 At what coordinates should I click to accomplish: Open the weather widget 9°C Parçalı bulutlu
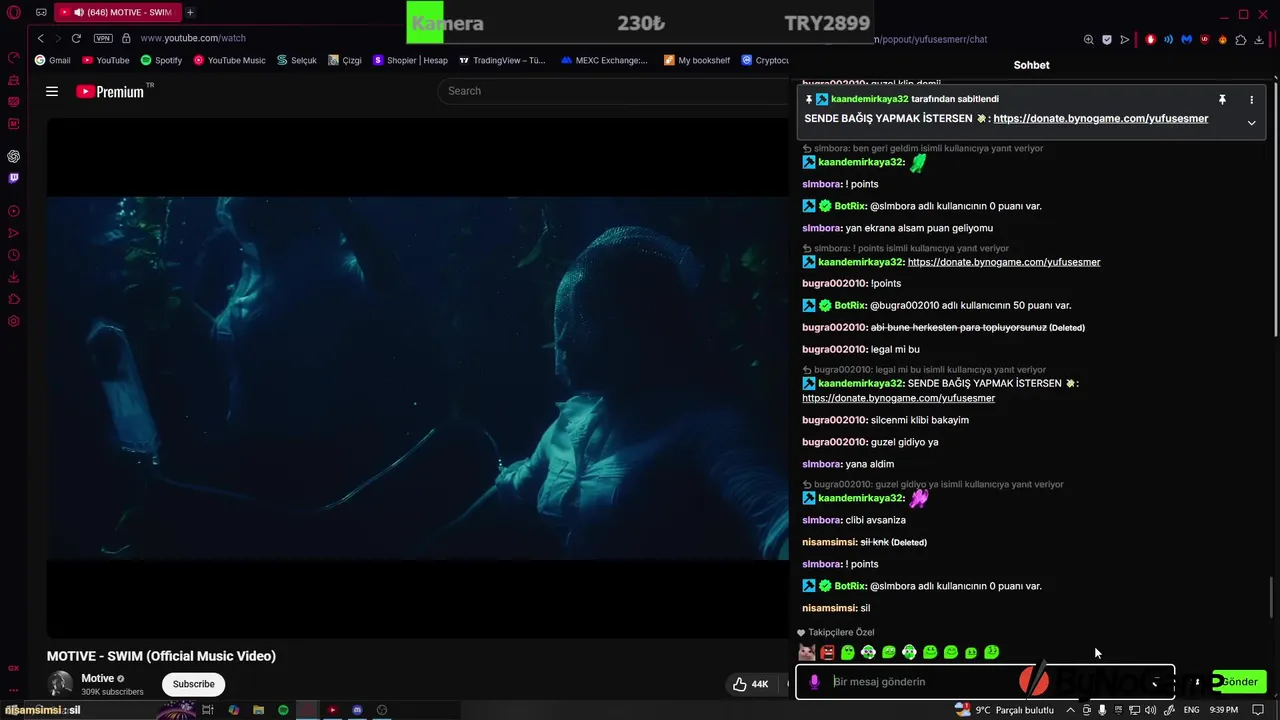click(x=1005, y=710)
